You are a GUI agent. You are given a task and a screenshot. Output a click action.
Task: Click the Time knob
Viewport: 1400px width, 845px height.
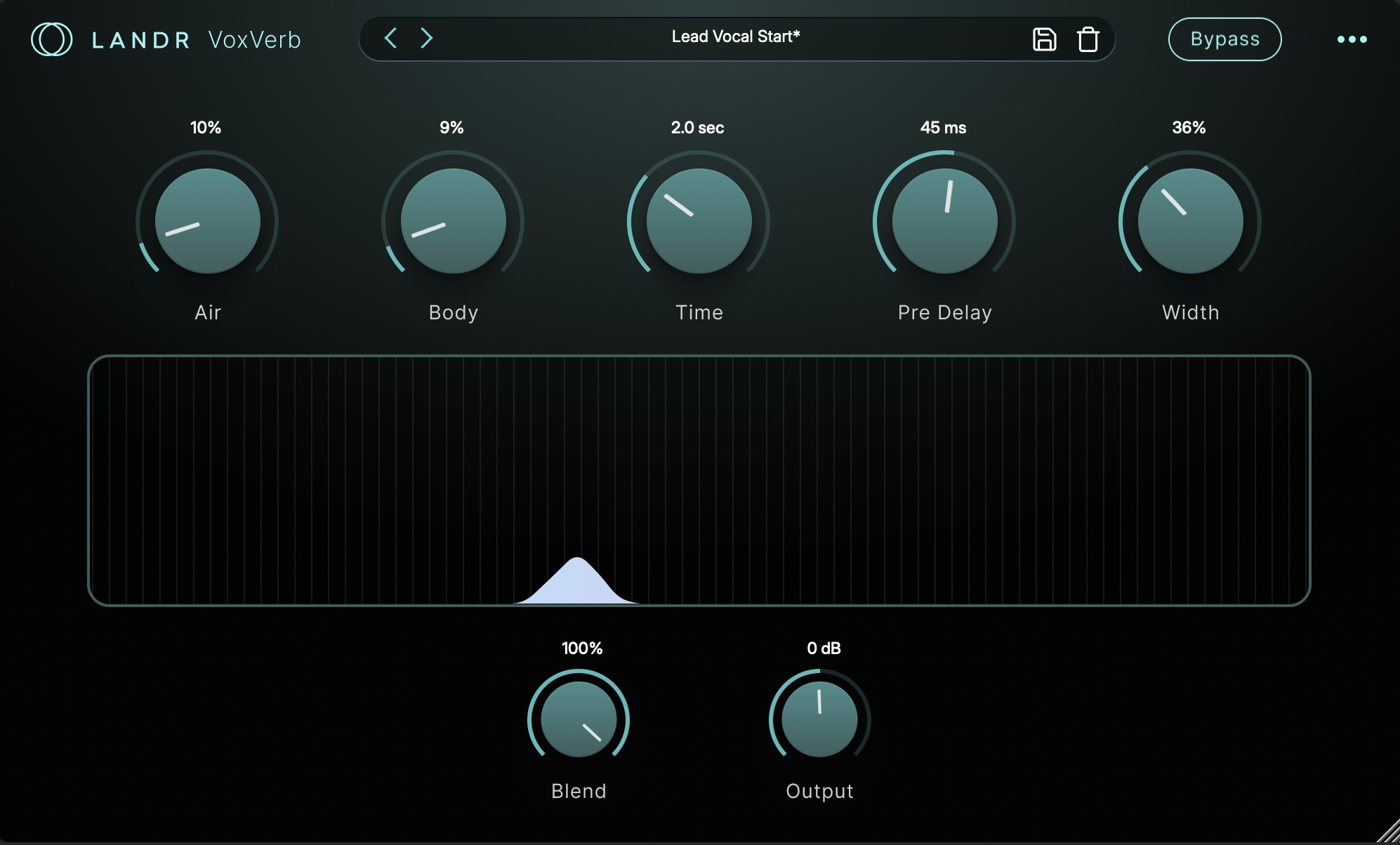pyautogui.click(x=699, y=221)
